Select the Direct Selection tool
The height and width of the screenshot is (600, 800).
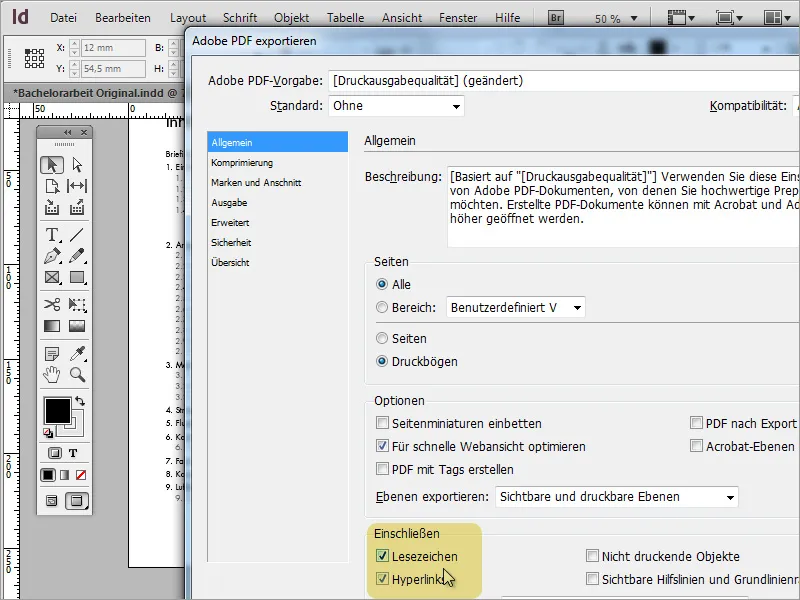[x=77, y=165]
